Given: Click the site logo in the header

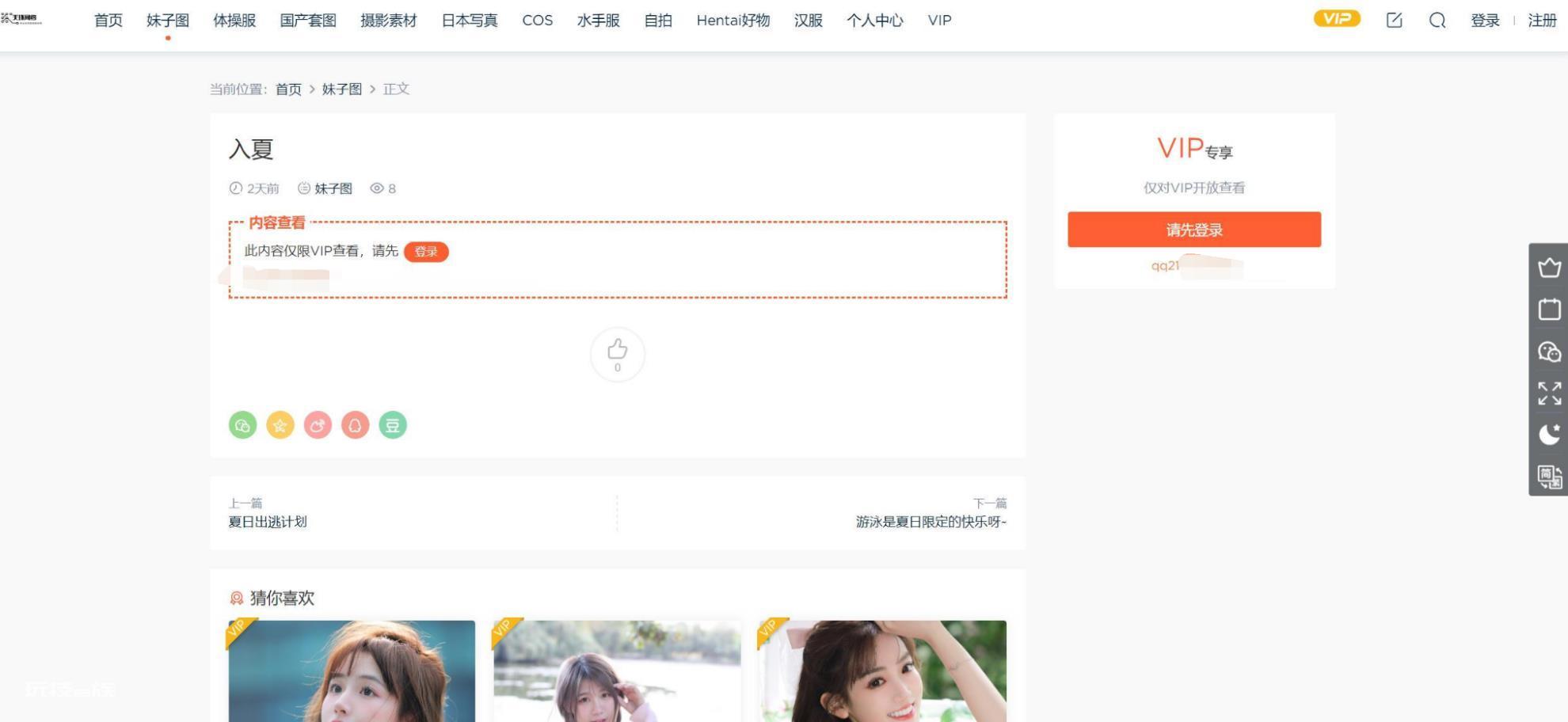Looking at the screenshot, I should (x=21, y=19).
